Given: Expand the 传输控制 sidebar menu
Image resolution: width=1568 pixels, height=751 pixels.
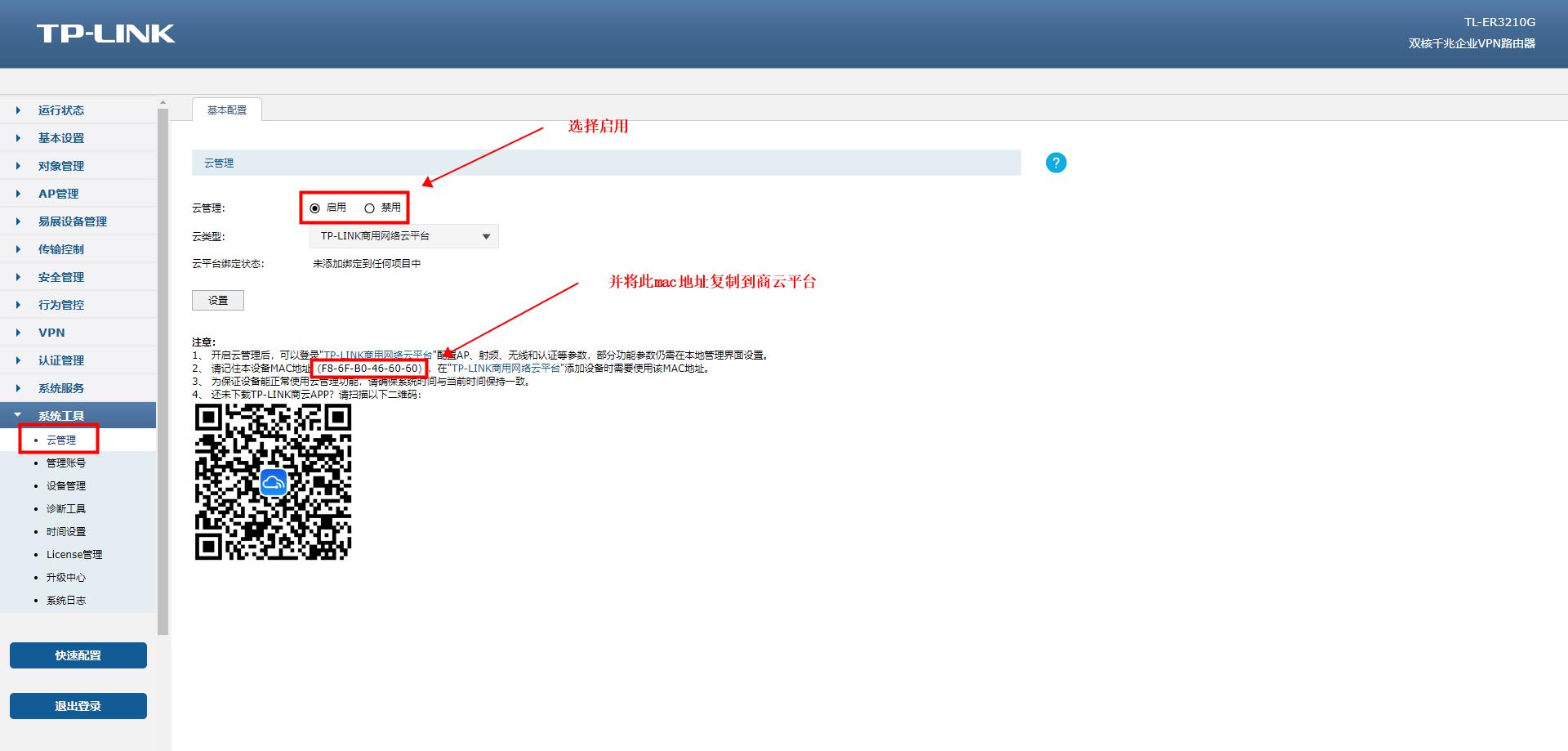Looking at the screenshot, I should point(78,249).
